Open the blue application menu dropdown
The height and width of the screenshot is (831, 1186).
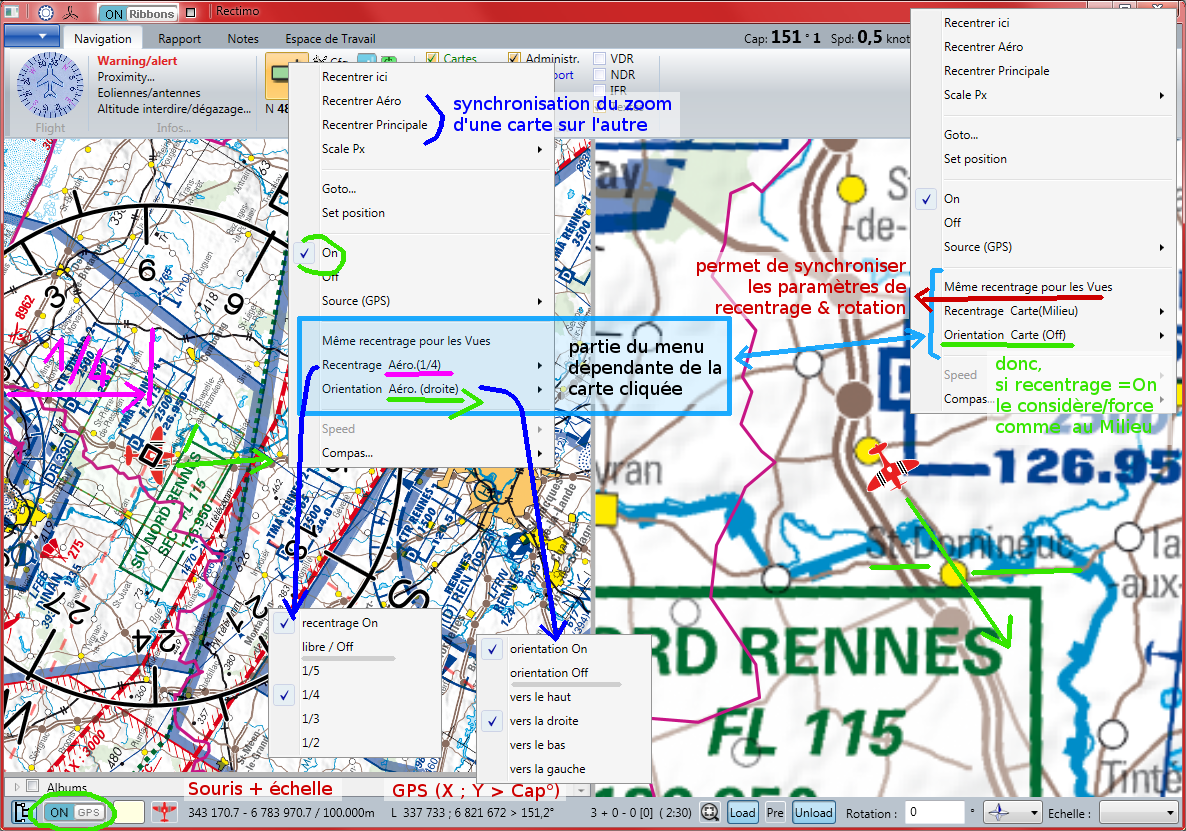[30, 36]
